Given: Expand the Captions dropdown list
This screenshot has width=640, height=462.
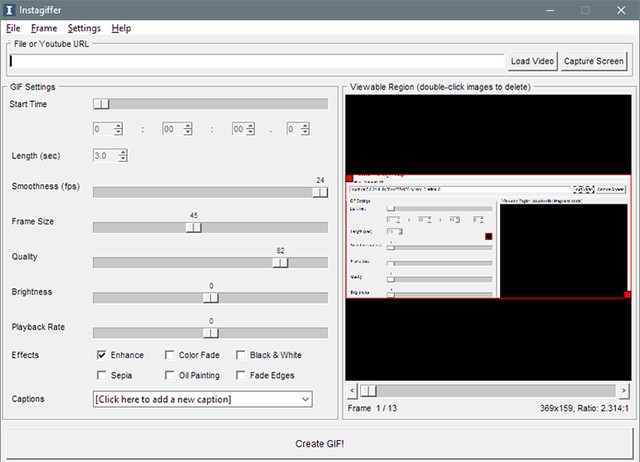Looking at the screenshot, I should [x=305, y=399].
